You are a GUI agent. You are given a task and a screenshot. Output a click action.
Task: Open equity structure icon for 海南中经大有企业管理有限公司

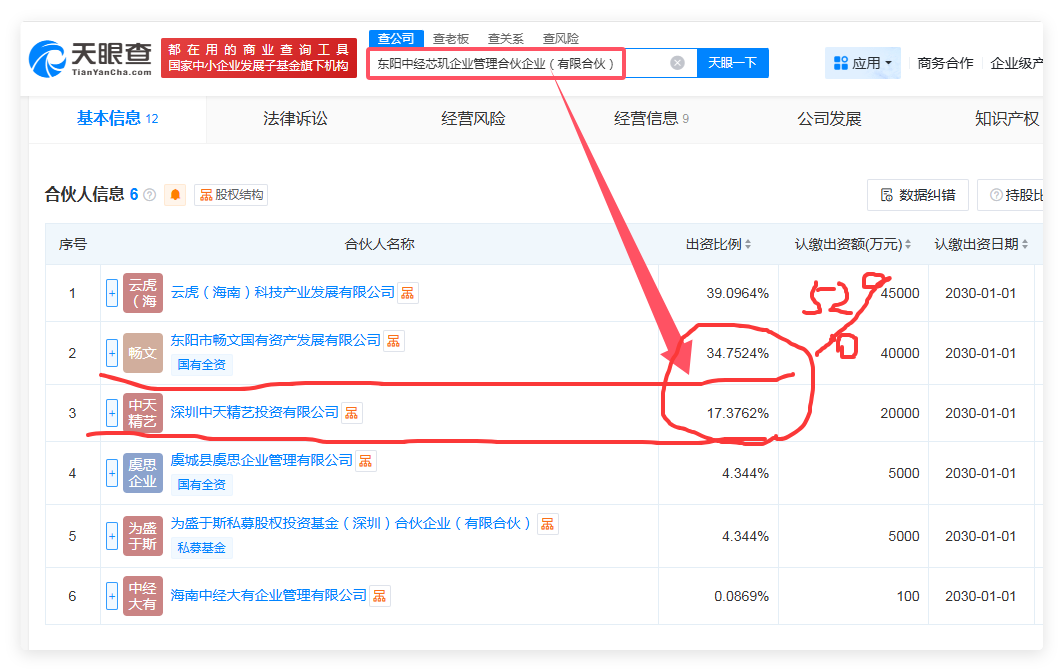[x=380, y=596]
